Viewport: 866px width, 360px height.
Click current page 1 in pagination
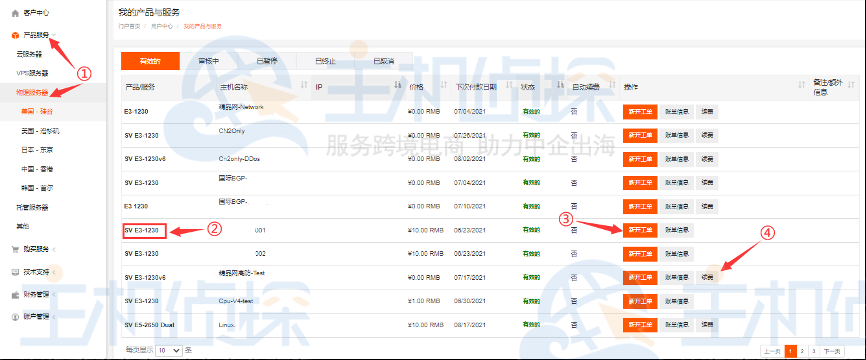(x=791, y=351)
